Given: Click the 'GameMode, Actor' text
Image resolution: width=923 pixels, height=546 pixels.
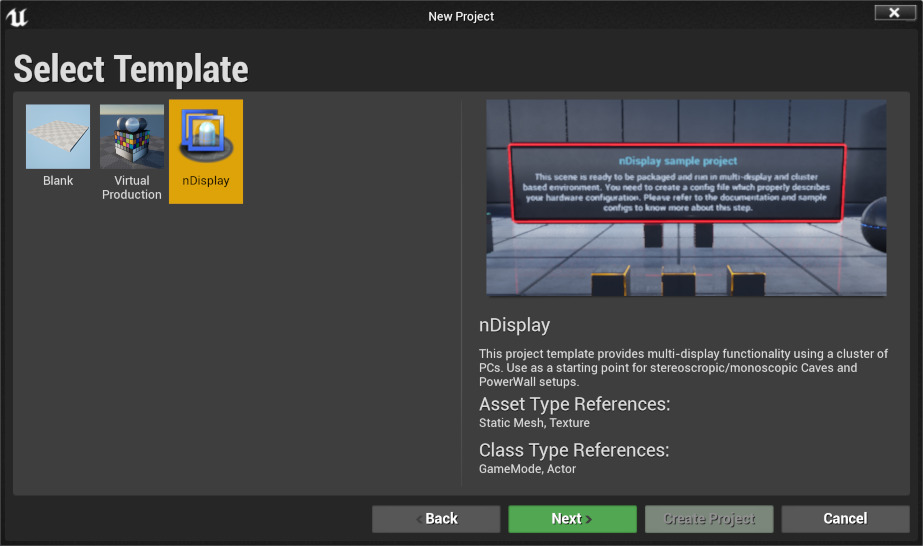Looking at the screenshot, I should pyautogui.click(x=527, y=469).
